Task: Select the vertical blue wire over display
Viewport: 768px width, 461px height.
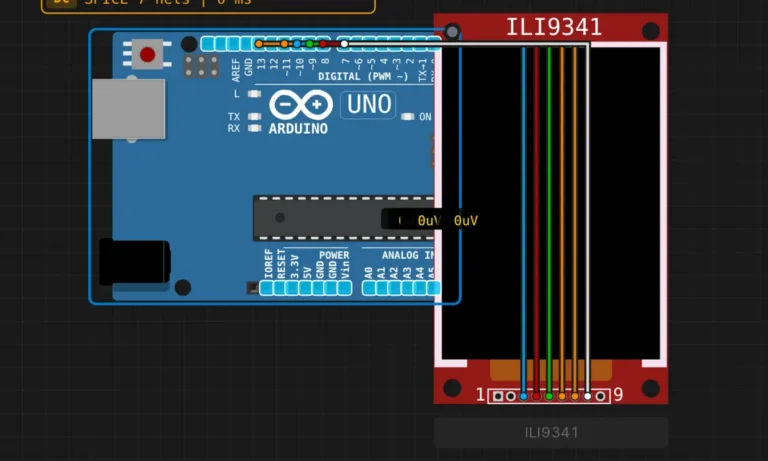Action: [x=524, y=220]
